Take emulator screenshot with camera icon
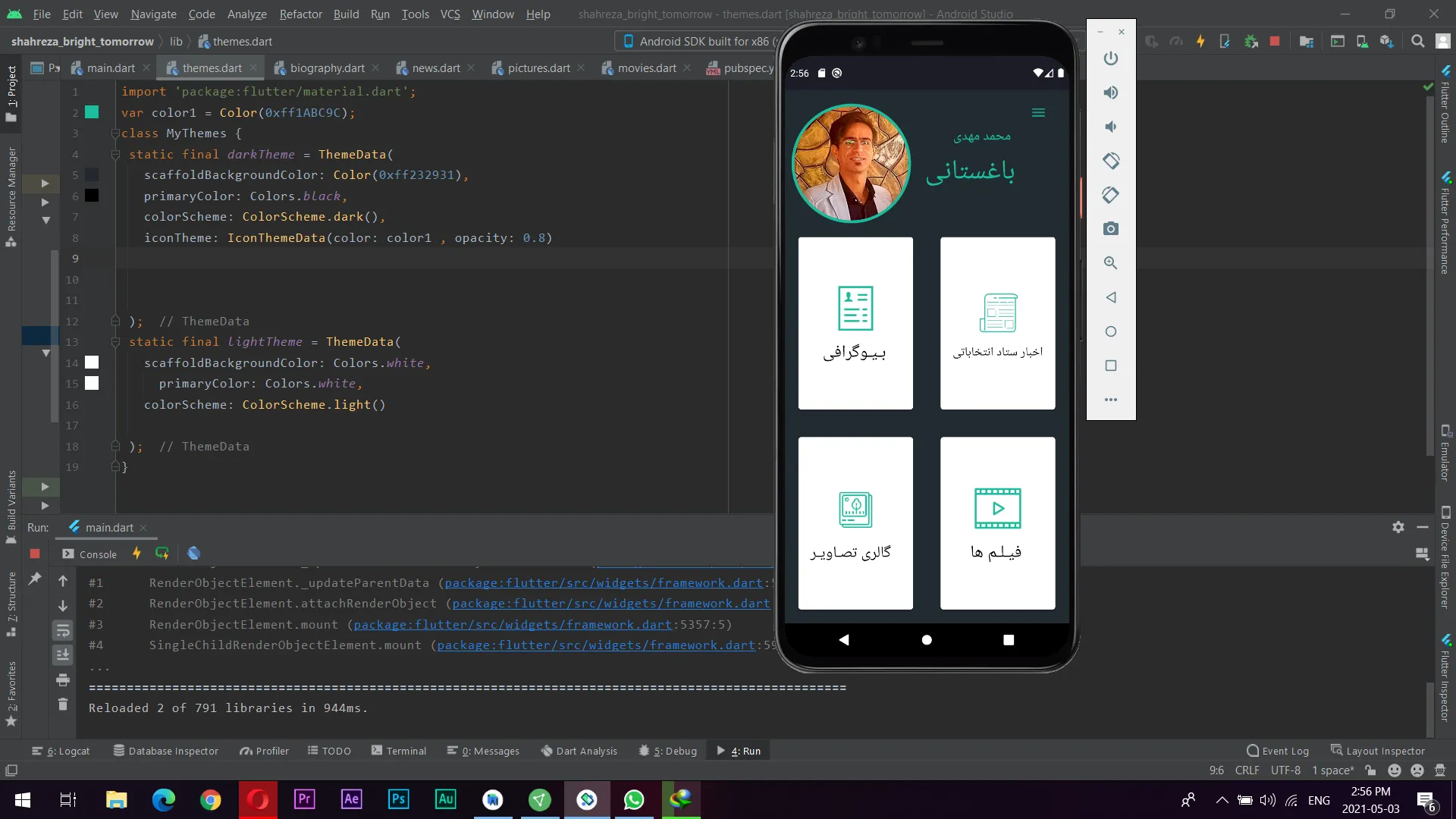 1111,229
